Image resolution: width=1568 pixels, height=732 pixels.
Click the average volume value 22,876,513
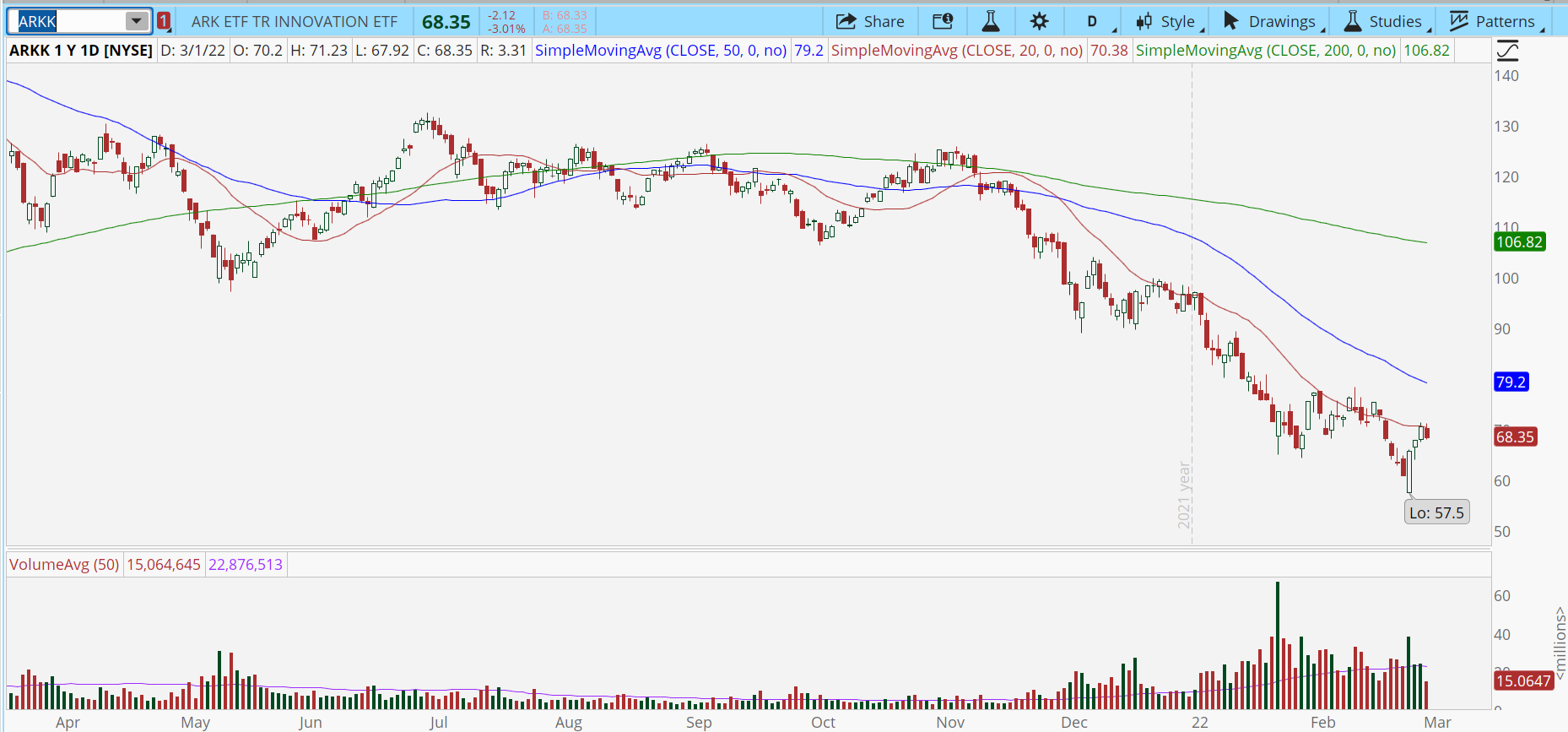(x=246, y=564)
